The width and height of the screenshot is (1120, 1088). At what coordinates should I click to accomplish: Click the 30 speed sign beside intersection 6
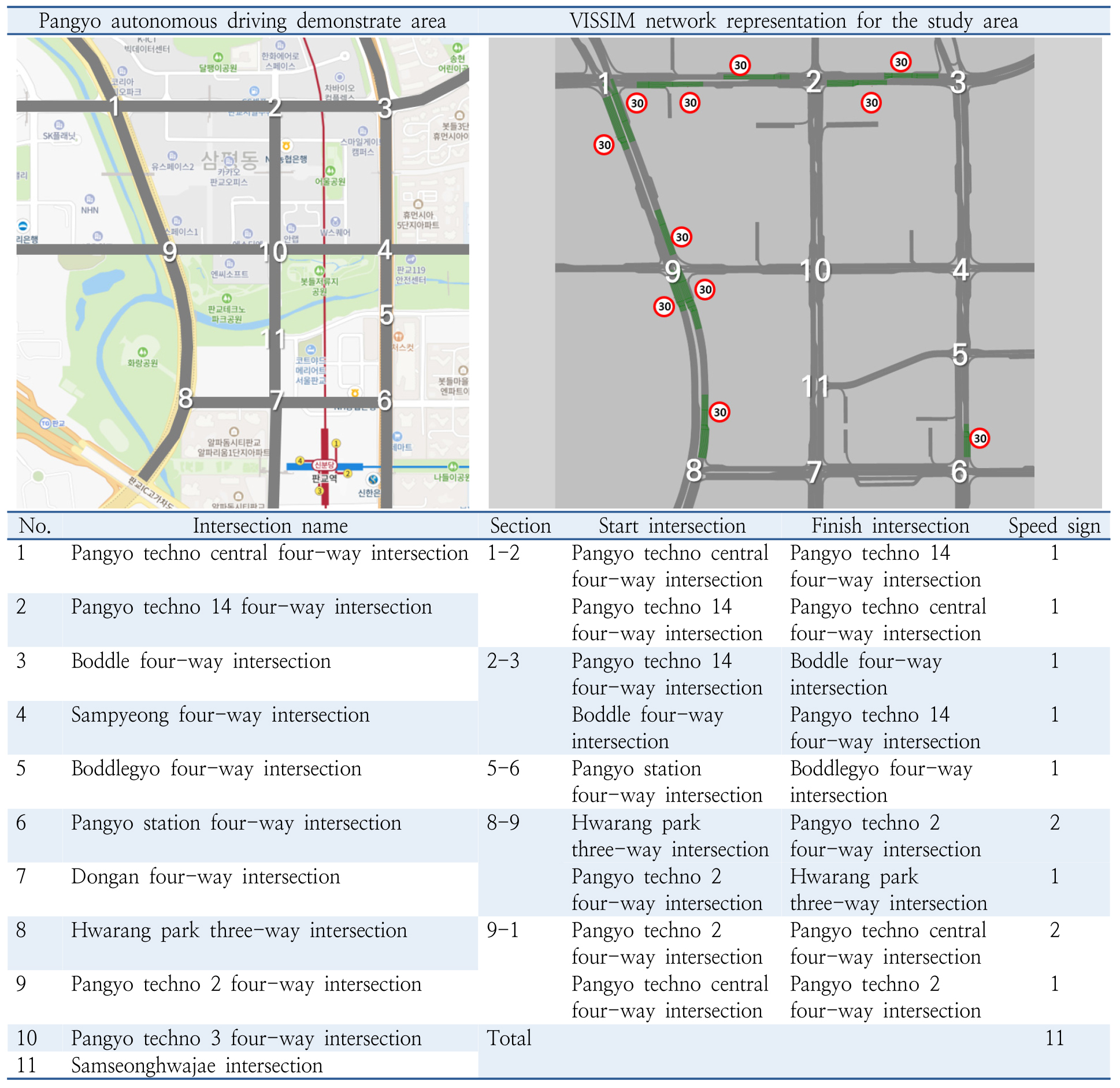point(980,438)
